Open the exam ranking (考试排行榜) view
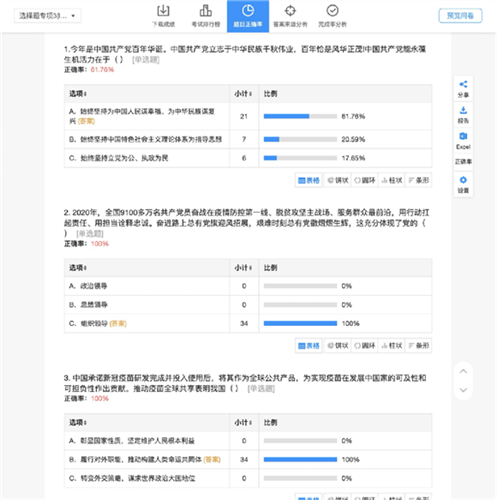 pos(206,16)
